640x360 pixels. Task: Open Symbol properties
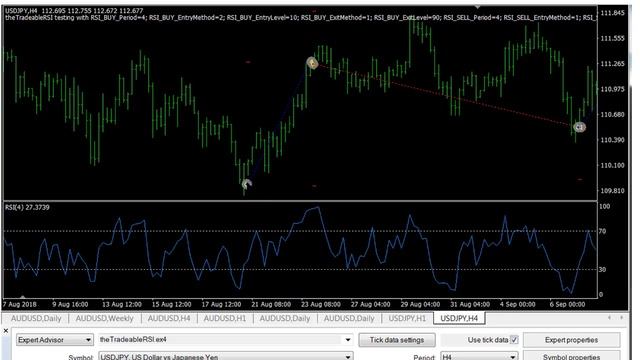pos(571,357)
